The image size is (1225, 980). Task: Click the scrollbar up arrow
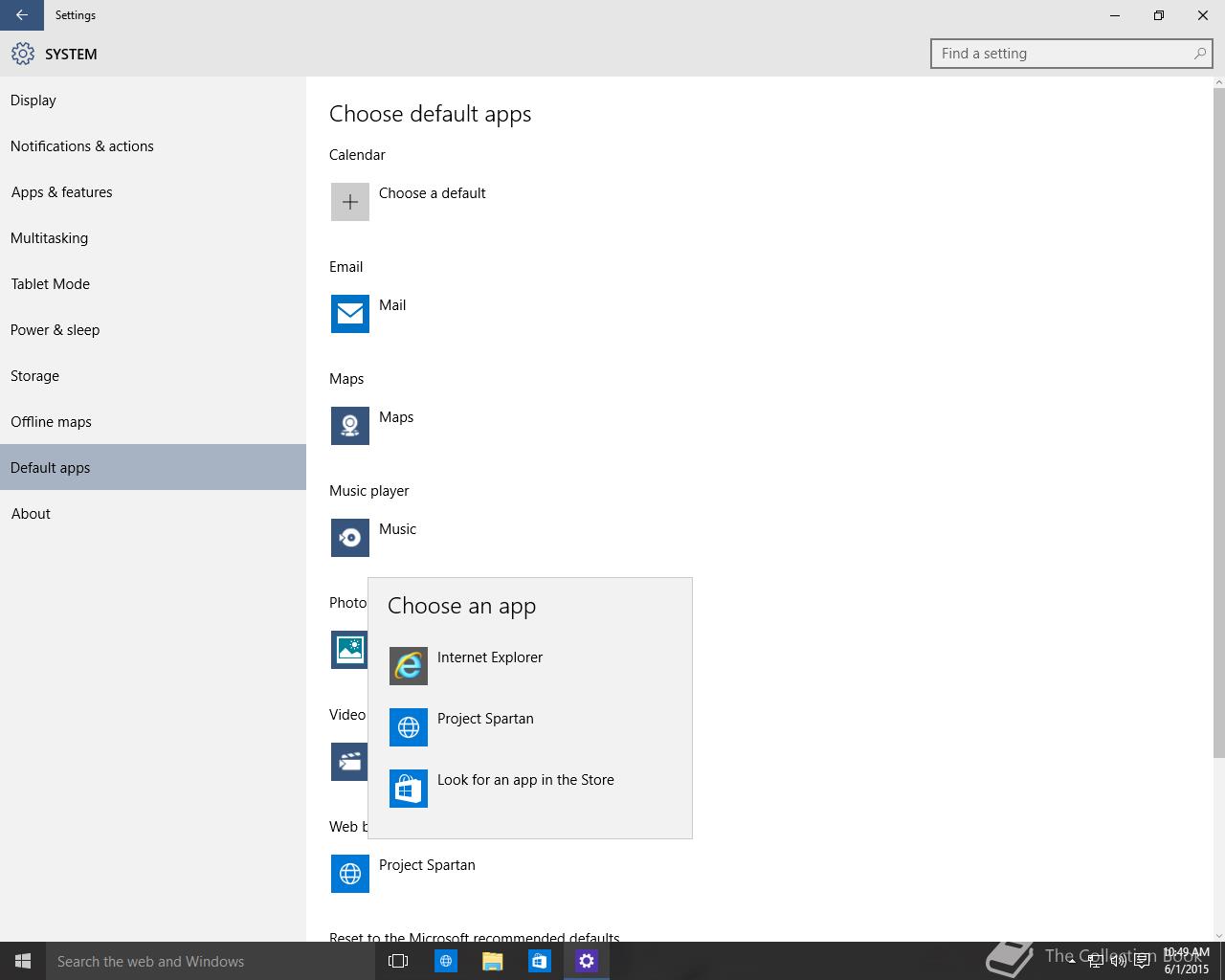[x=1218, y=83]
